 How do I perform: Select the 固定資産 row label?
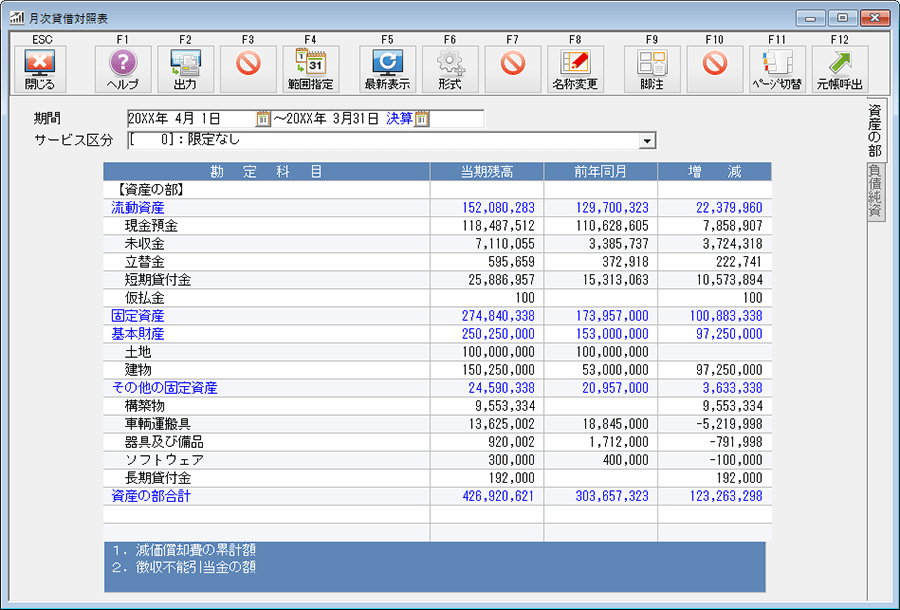click(x=138, y=316)
